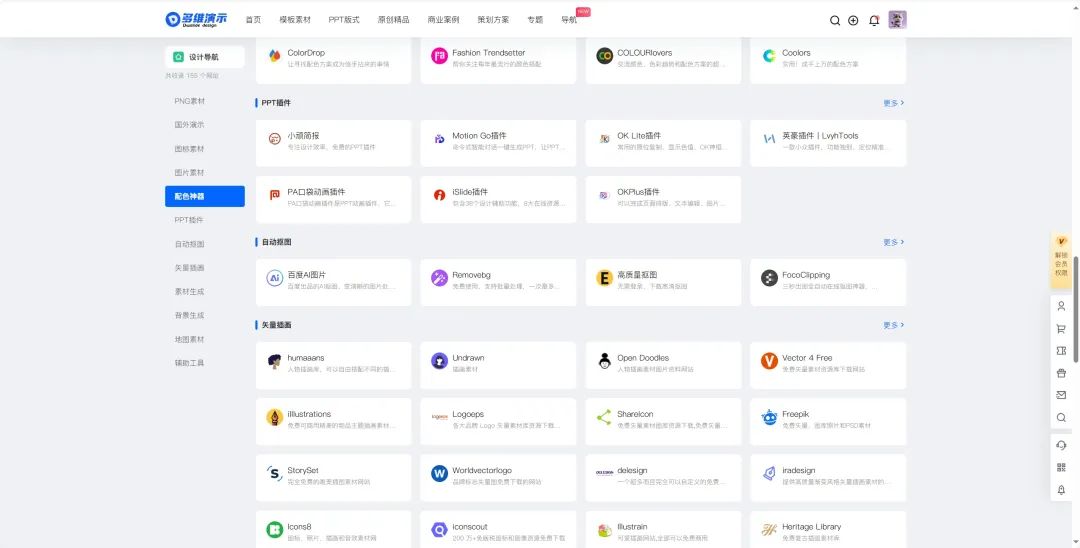Click the search magnifier in the top header
Screen dimensions: 1080x548
point(835,20)
